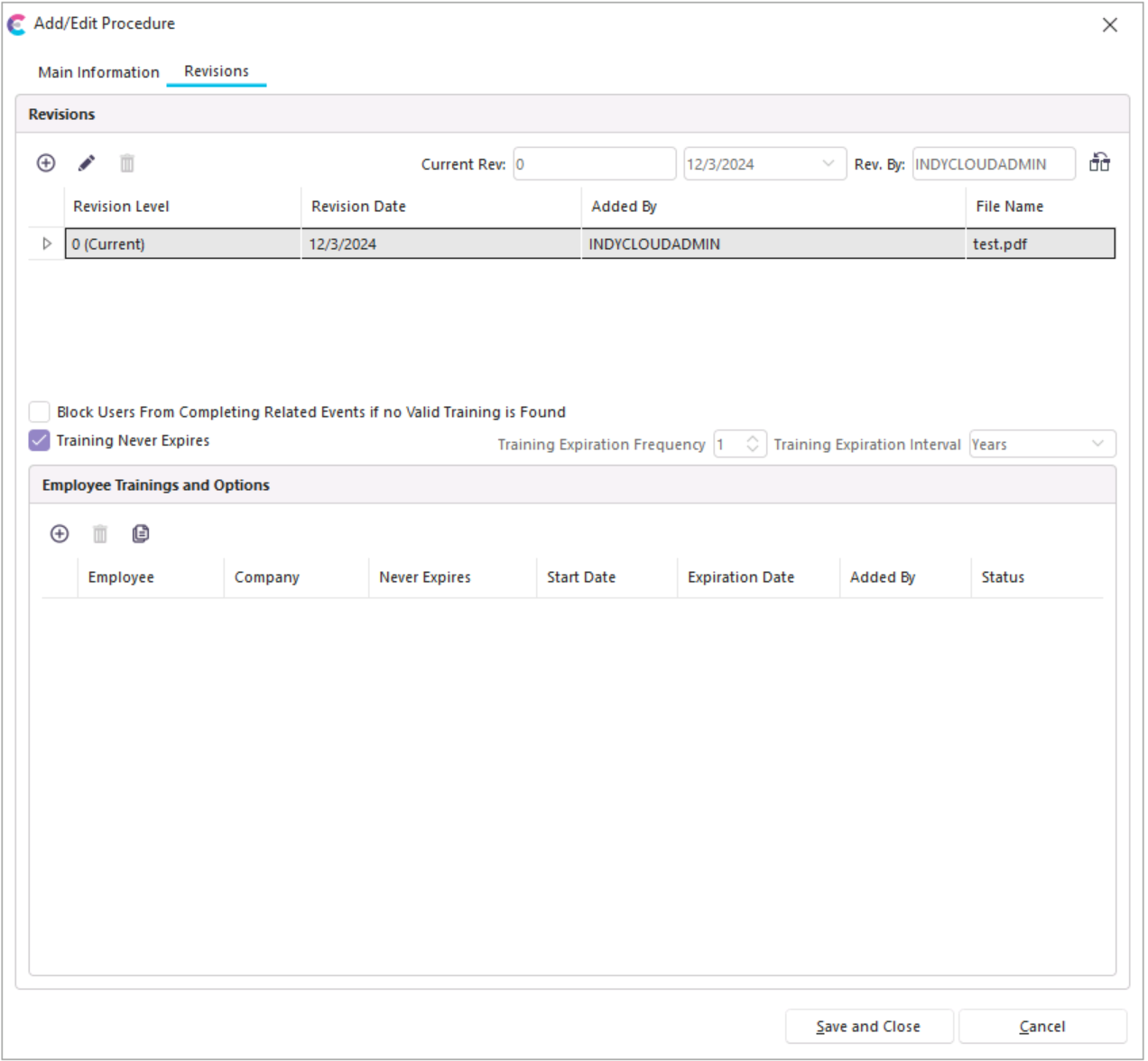Click the Cancel button
This screenshot has height=1061, width=1148.
coord(1042,1027)
